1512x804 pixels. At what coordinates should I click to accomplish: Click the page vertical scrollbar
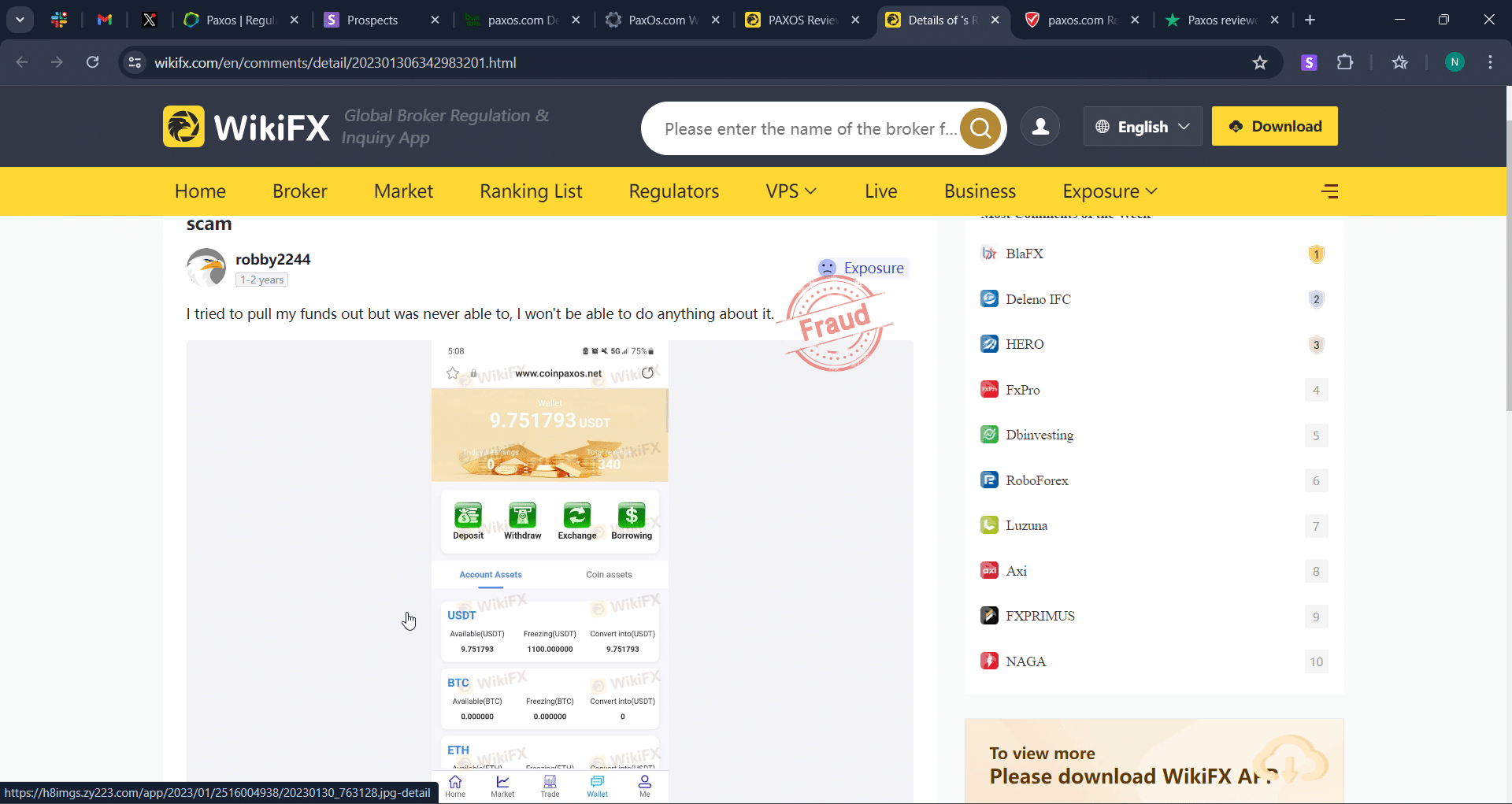pos(1508,265)
